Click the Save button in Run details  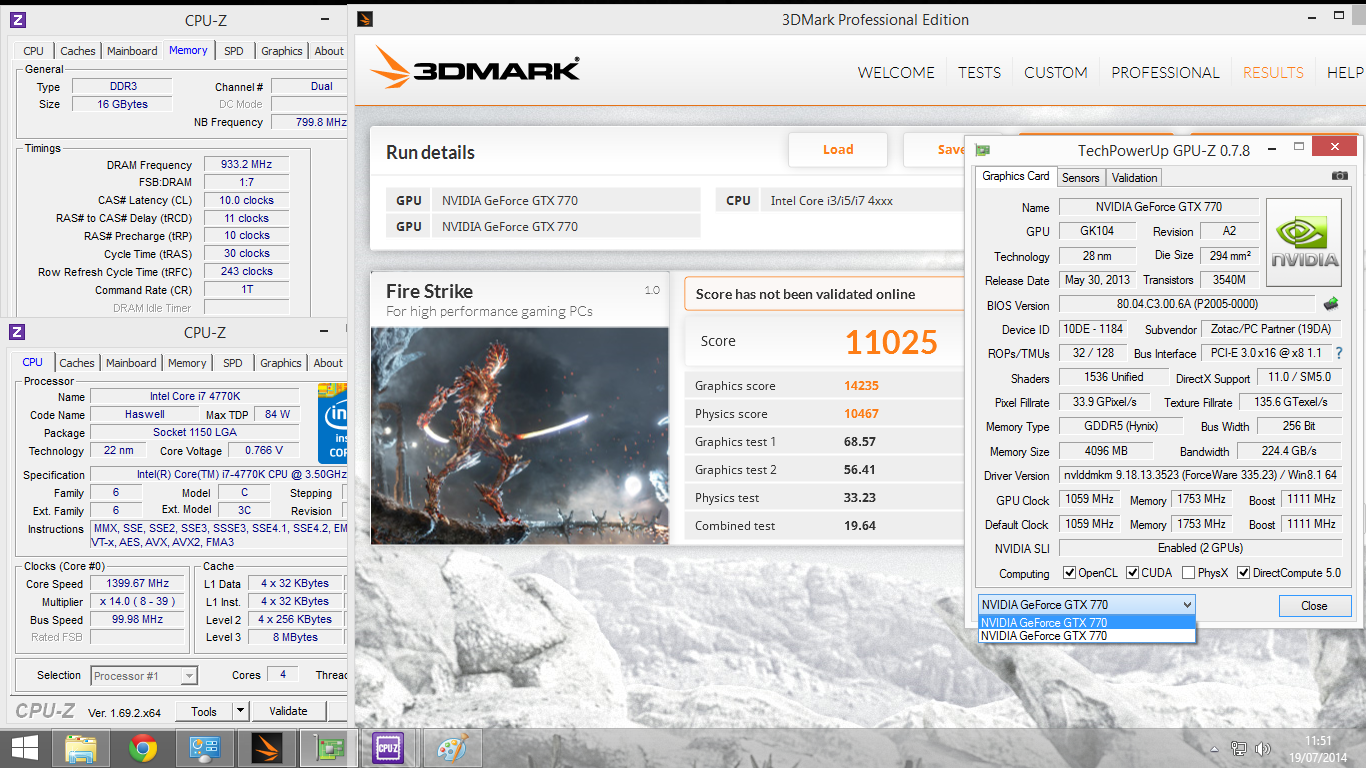(935, 149)
